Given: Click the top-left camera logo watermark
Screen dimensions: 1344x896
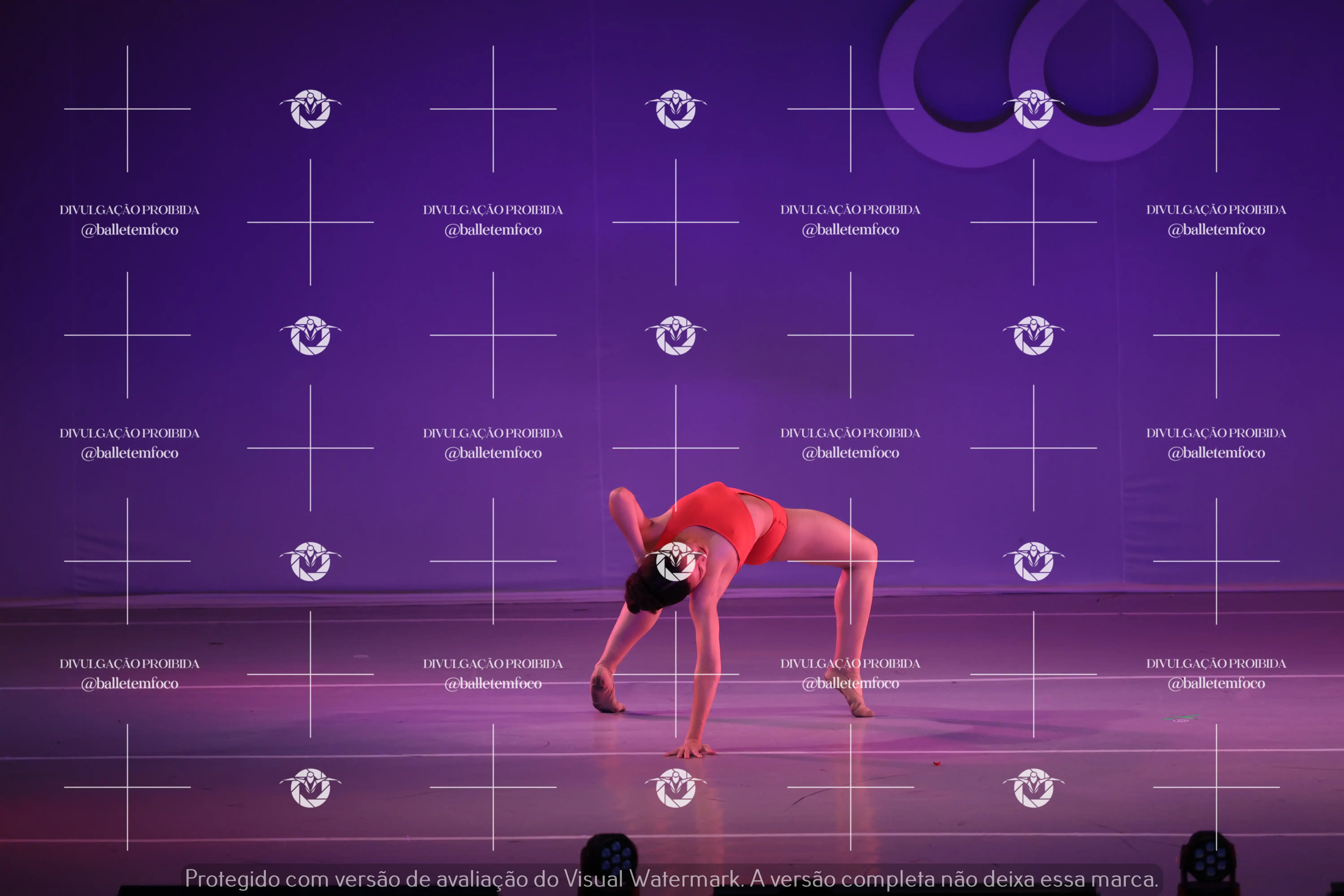Looking at the screenshot, I should 310,109.
